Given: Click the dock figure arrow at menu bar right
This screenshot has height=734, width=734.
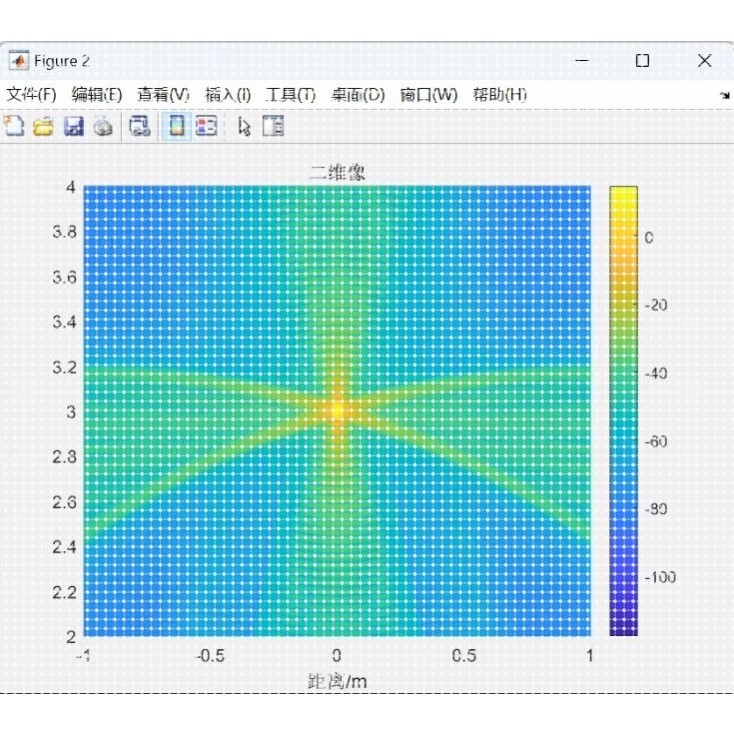Looking at the screenshot, I should click(x=725, y=95).
